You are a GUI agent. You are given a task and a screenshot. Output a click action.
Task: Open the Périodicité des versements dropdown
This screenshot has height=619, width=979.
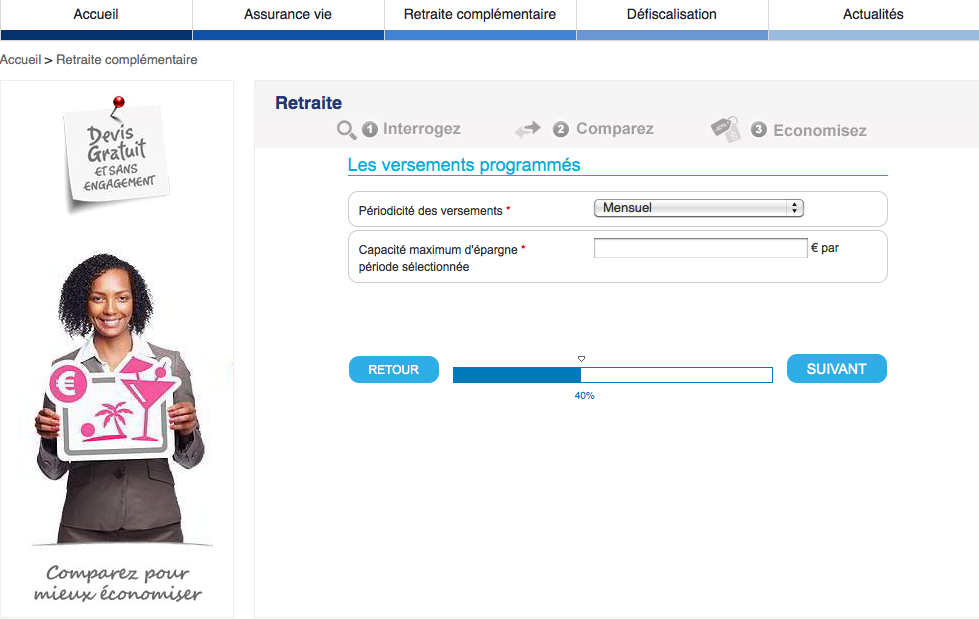click(699, 208)
